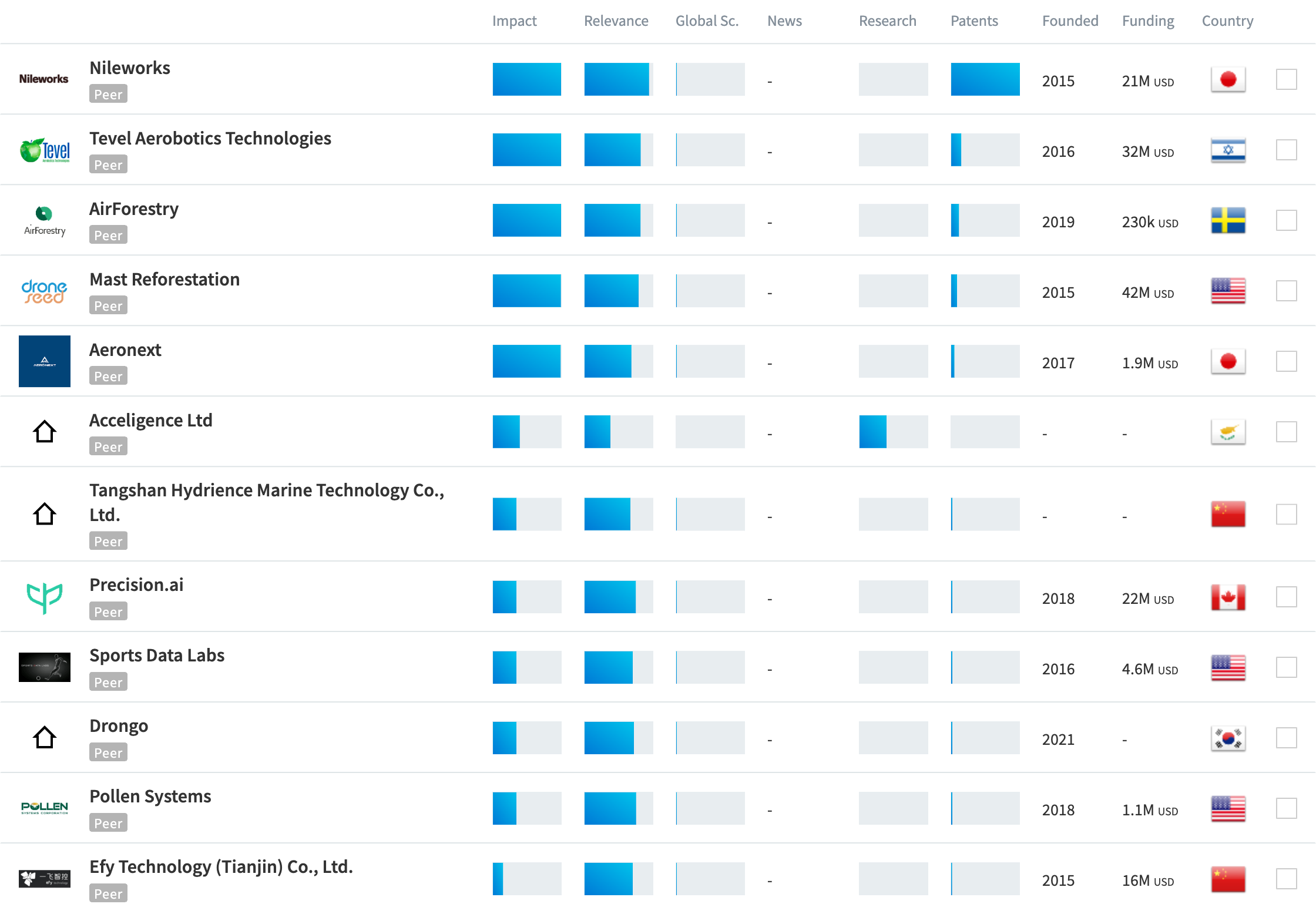Click the Nileworks company logo

[x=44, y=79]
